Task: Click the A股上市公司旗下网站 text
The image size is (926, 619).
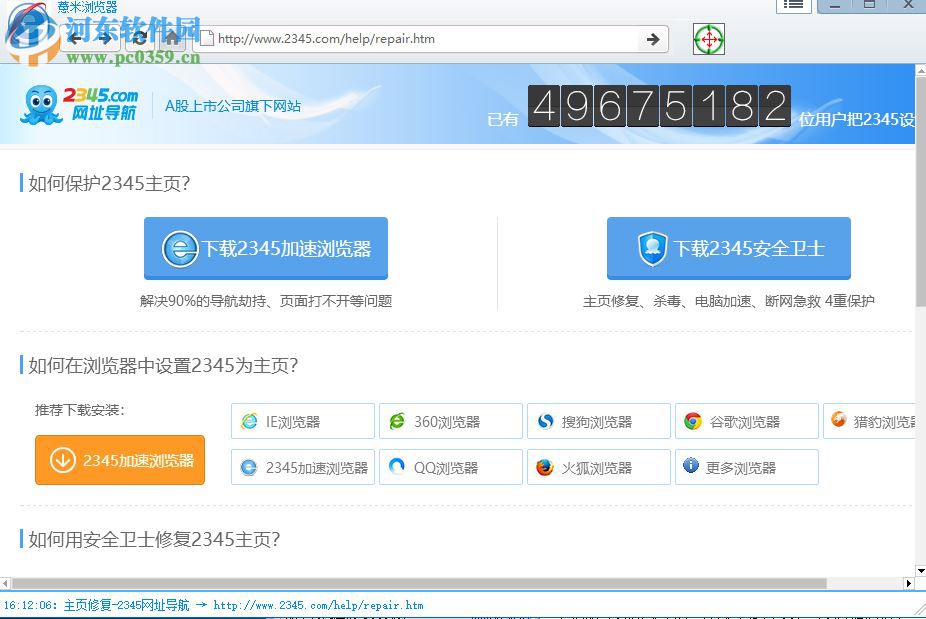Action: click(x=233, y=106)
